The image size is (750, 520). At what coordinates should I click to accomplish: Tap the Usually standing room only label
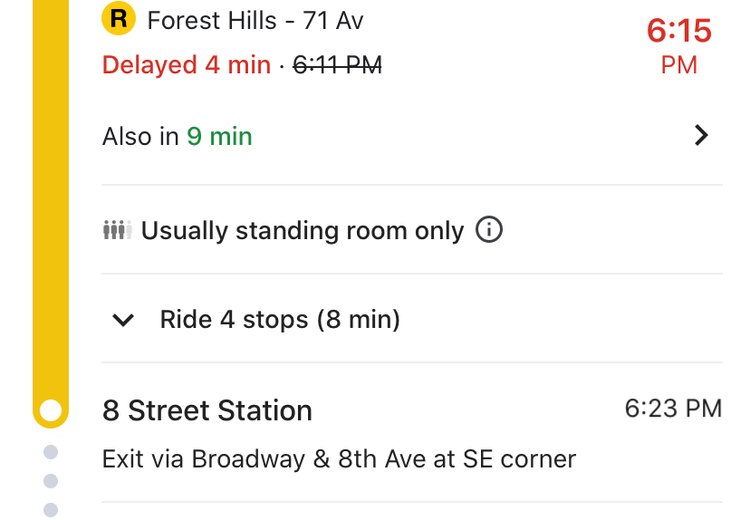click(302, 232)
